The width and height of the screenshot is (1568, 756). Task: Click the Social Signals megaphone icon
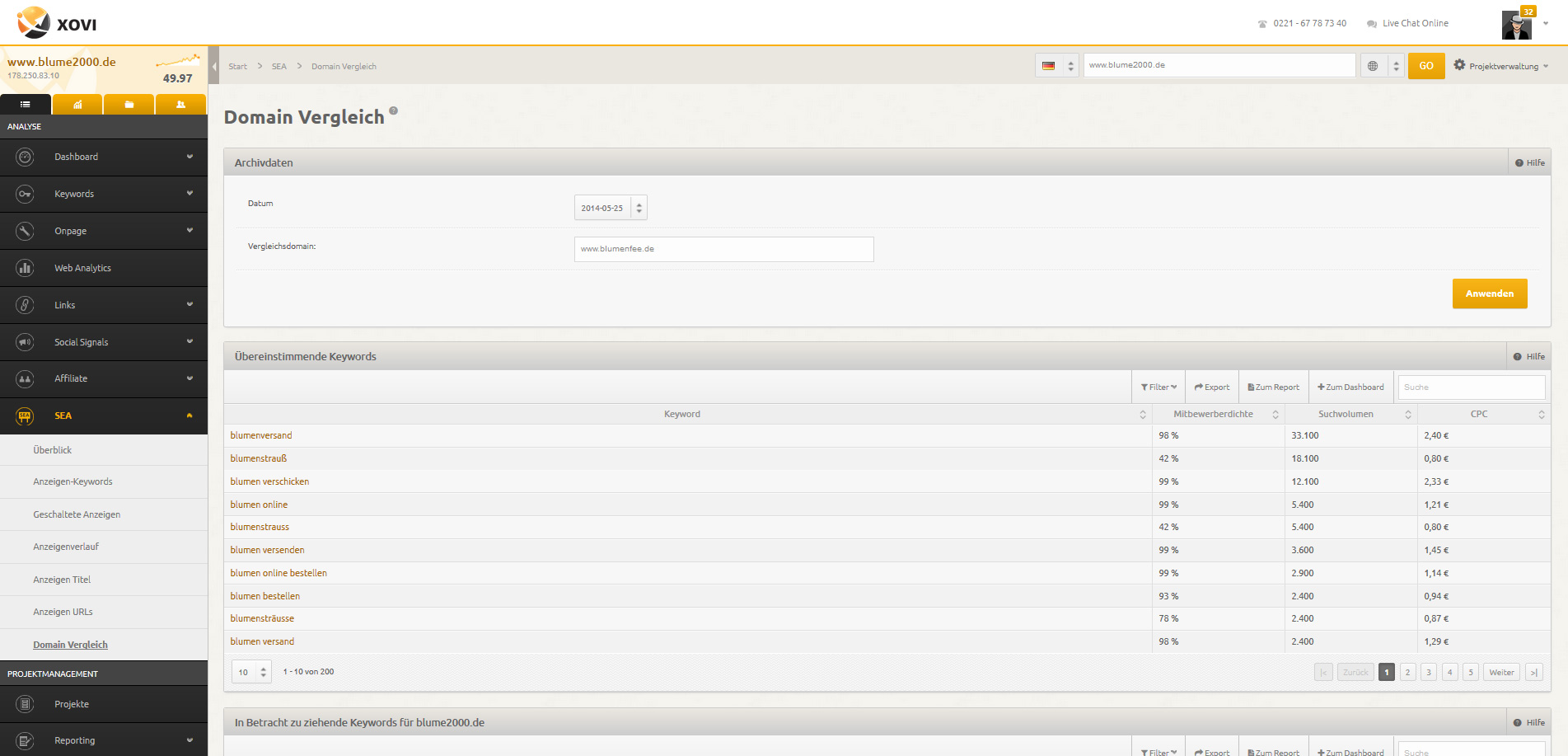[x=25, y=342]
